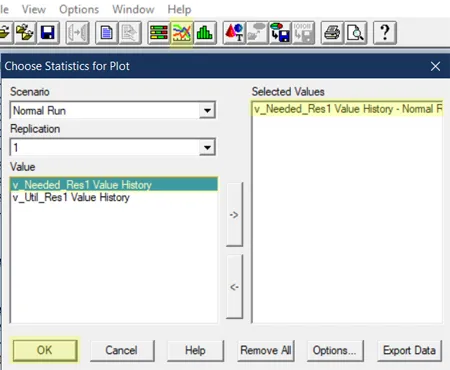Confirm with the OK button
The height and width of the screenshot is (370, 450).
click(45, 350)
